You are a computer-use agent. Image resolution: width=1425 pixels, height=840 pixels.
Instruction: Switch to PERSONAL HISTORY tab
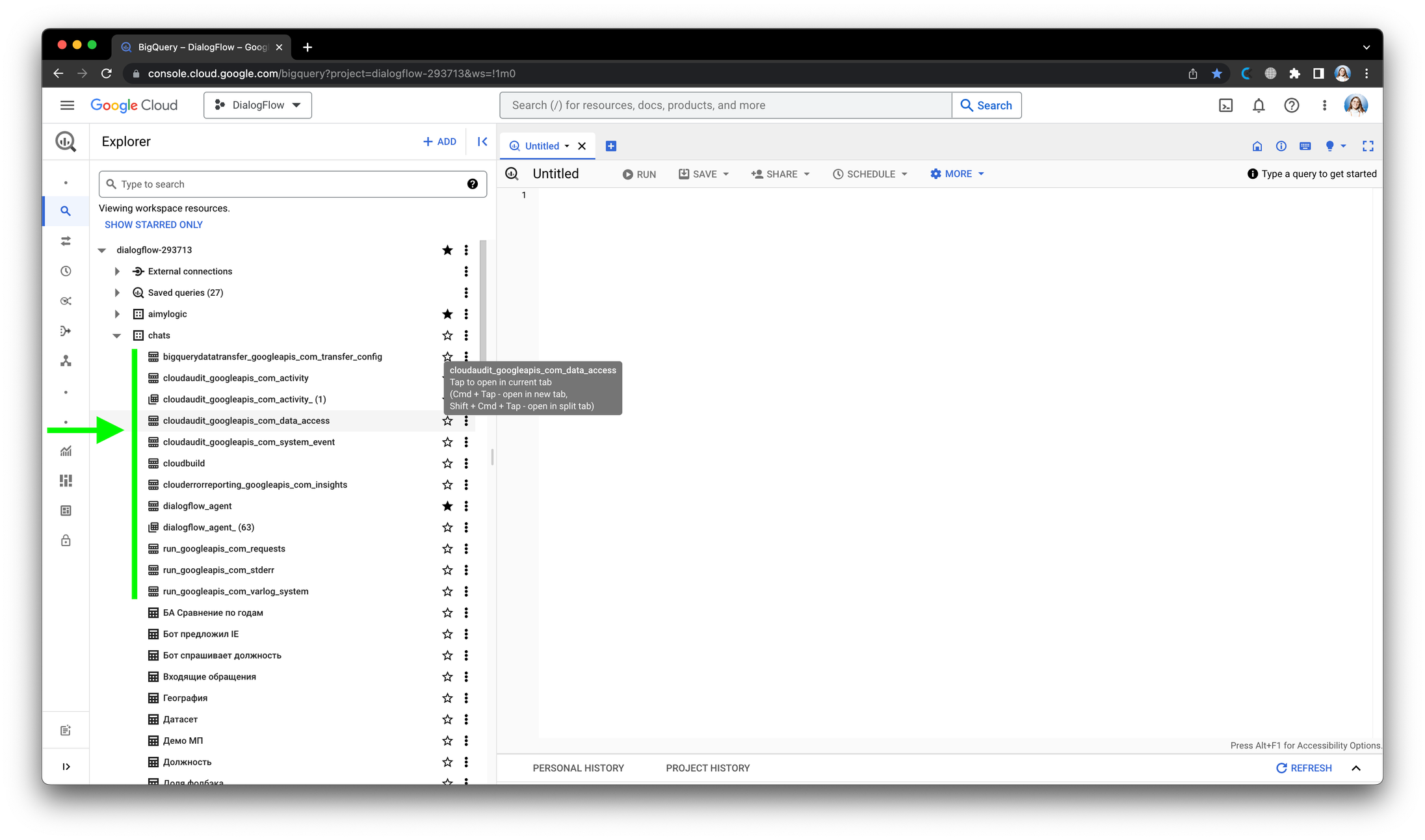578,768
